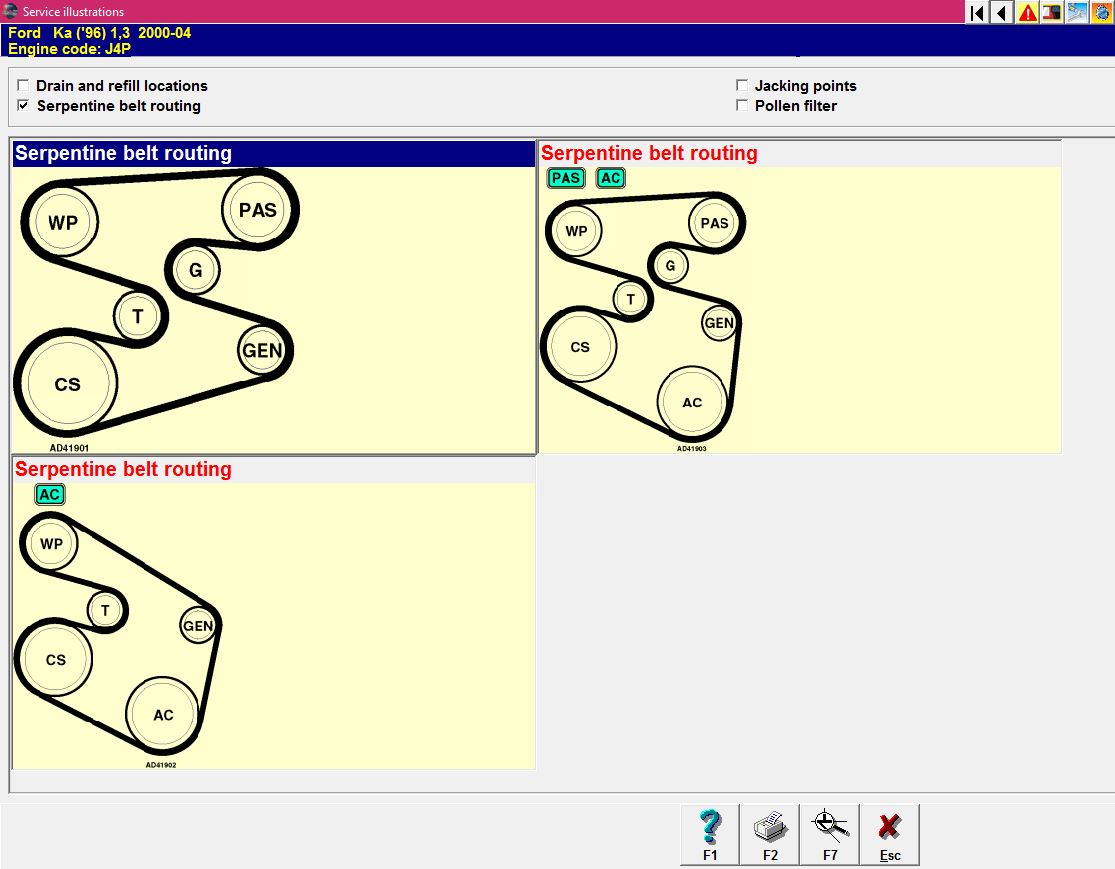Click the red and black icon beside warning triangle

coord(1052,12)
